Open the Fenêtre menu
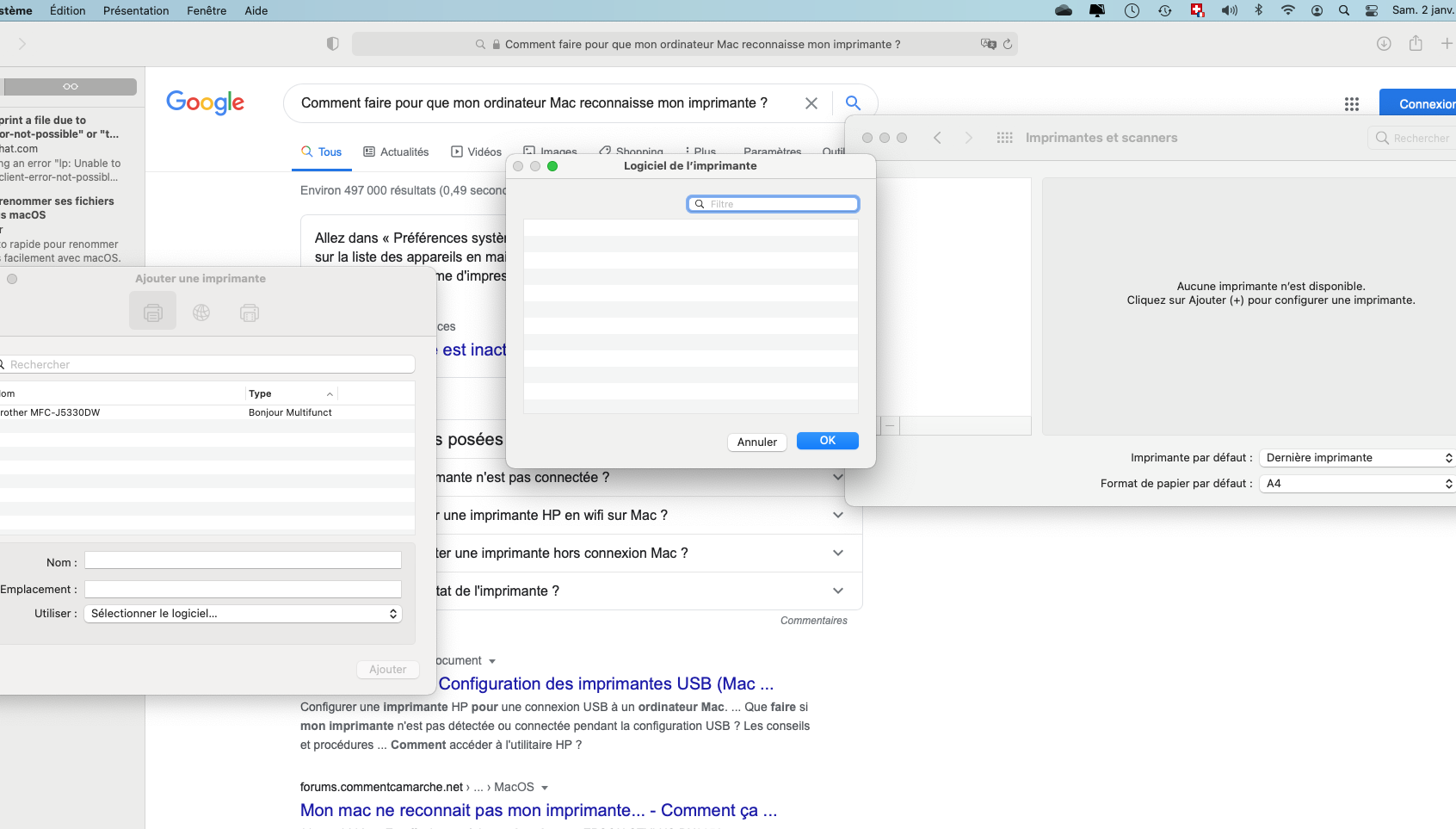 click(x=207, y=10)
